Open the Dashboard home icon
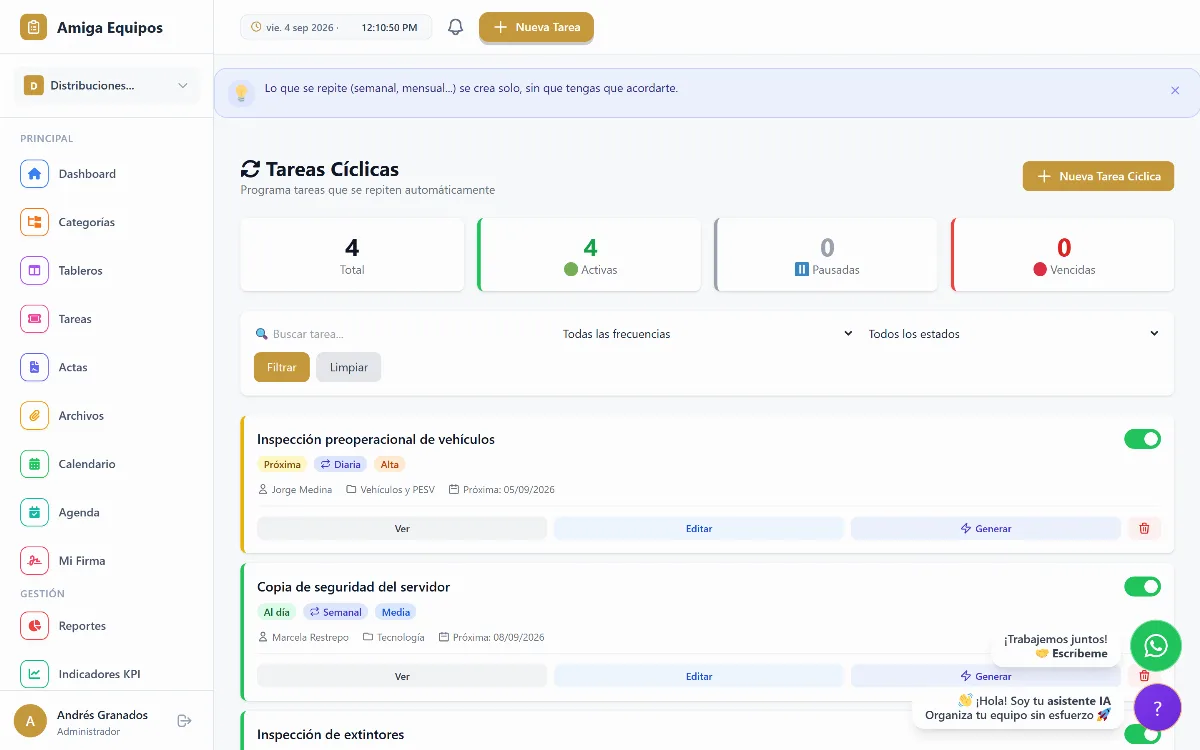Viewport: 1200px width, 750px height. pyautogui.click(x=34, y=174)
